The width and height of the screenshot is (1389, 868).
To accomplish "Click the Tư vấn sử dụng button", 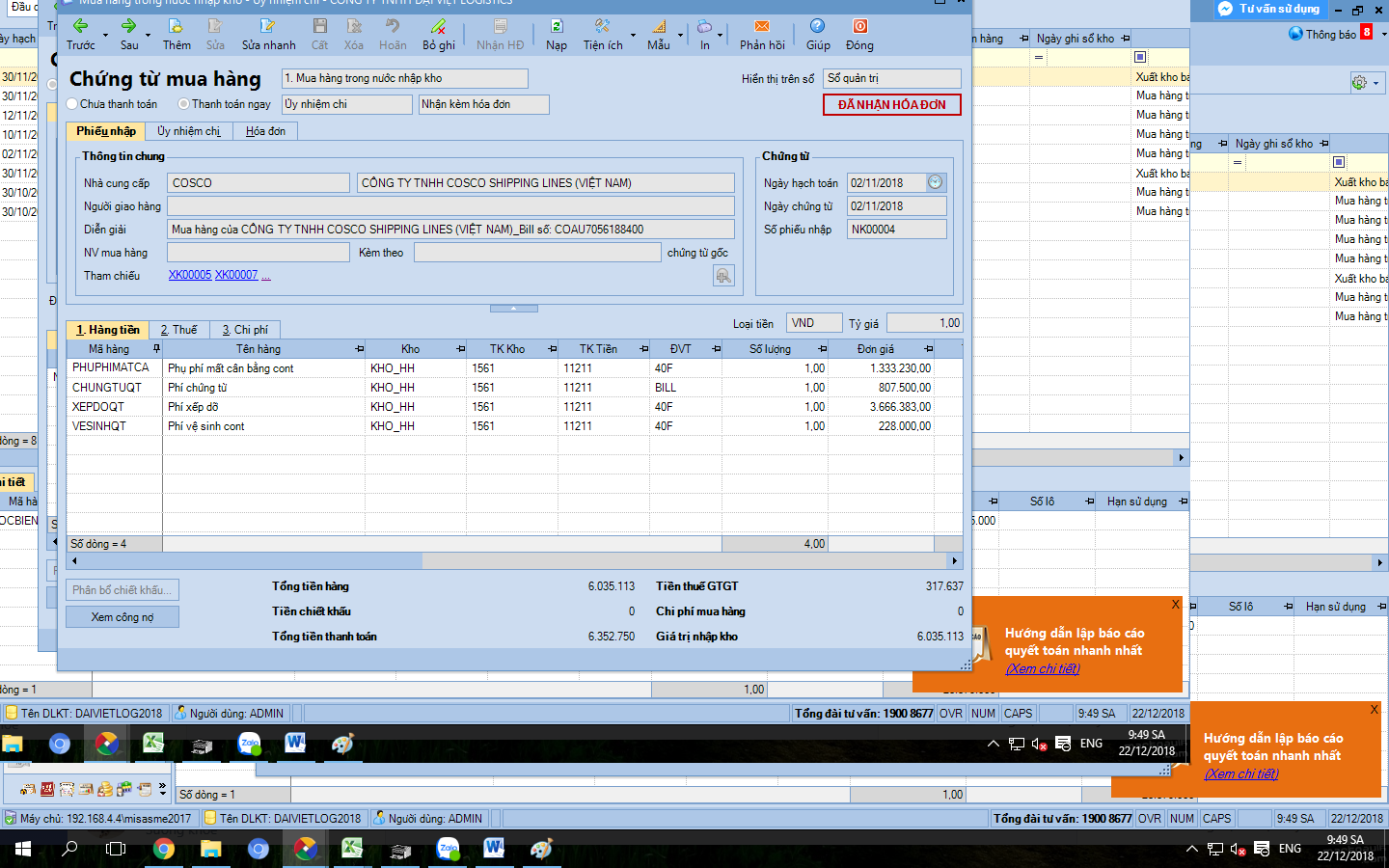I will [x=1270, y=9].
